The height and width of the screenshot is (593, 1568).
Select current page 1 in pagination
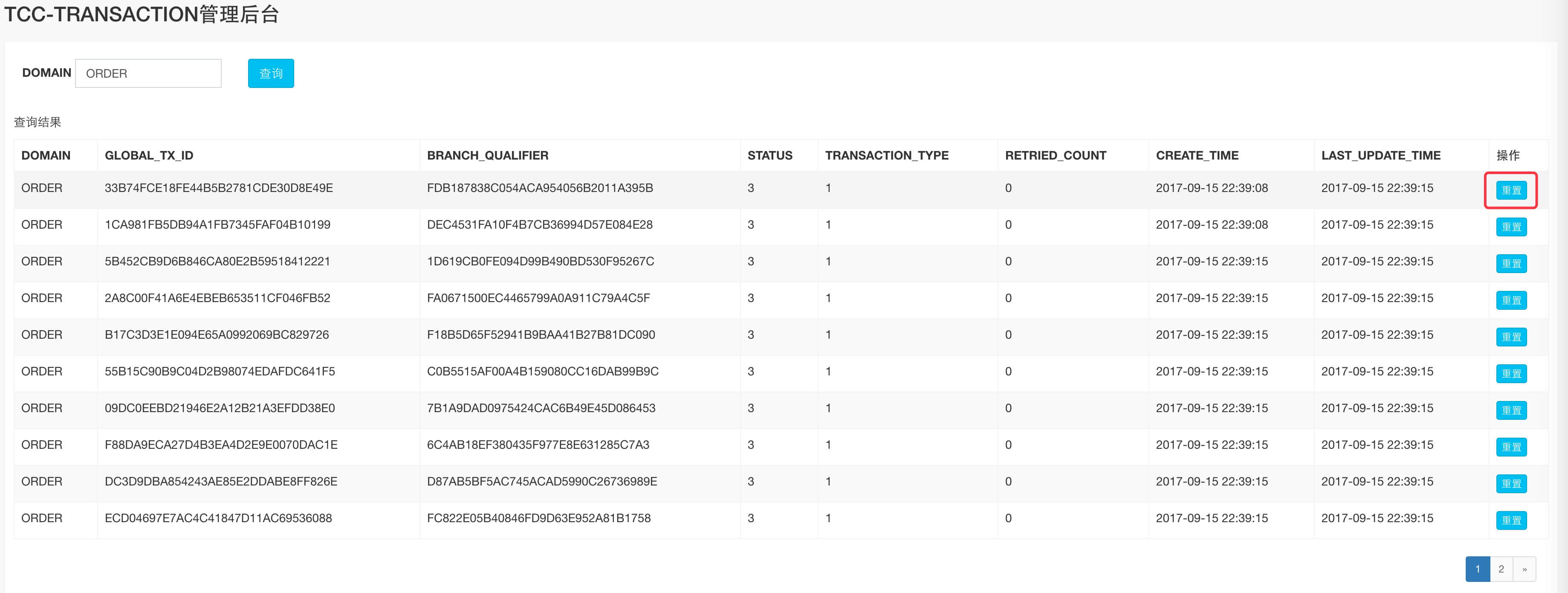(1477, 569)
